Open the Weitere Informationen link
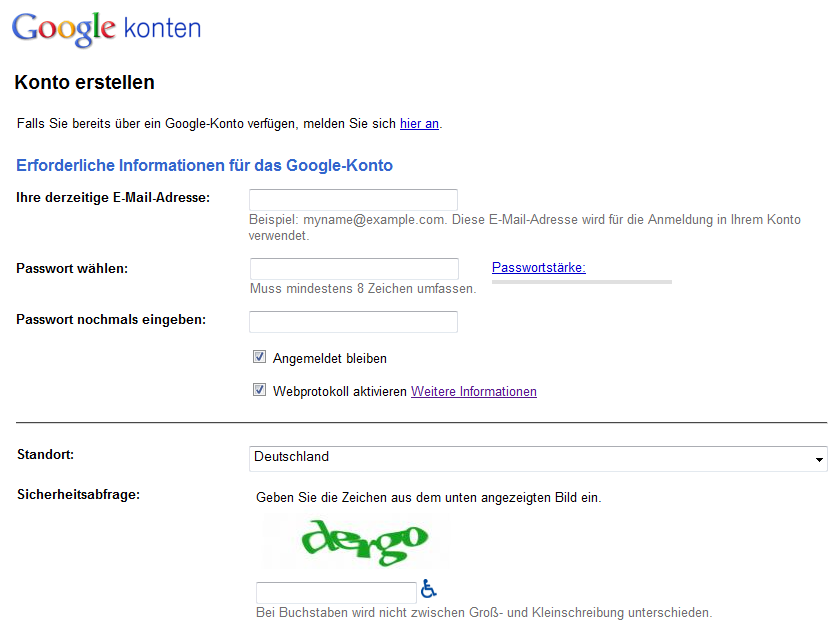Image resolution: width=840 pixels, height=623 pixels. pos(474,392)
